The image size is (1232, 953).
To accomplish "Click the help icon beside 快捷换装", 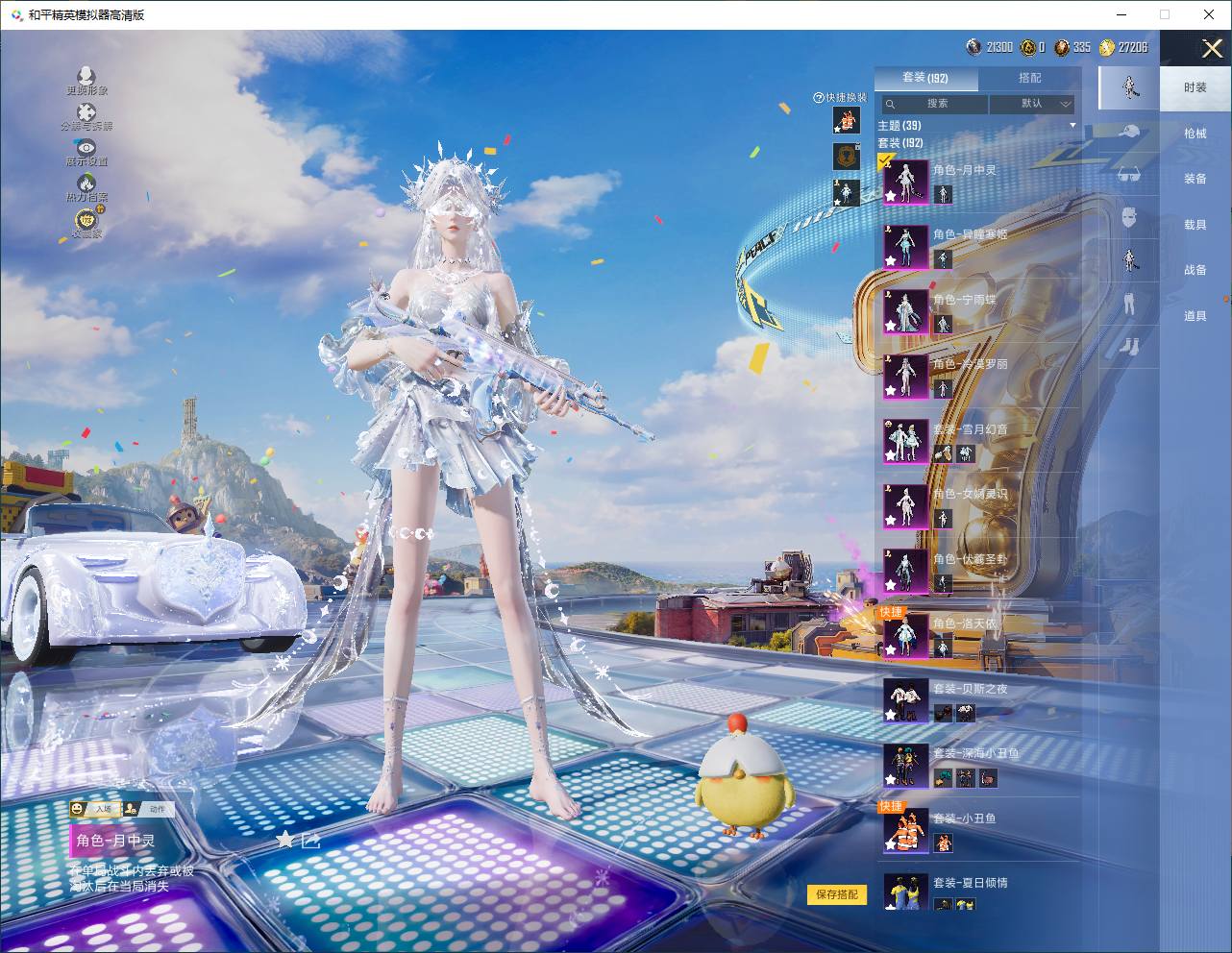I will pos(819,97).
